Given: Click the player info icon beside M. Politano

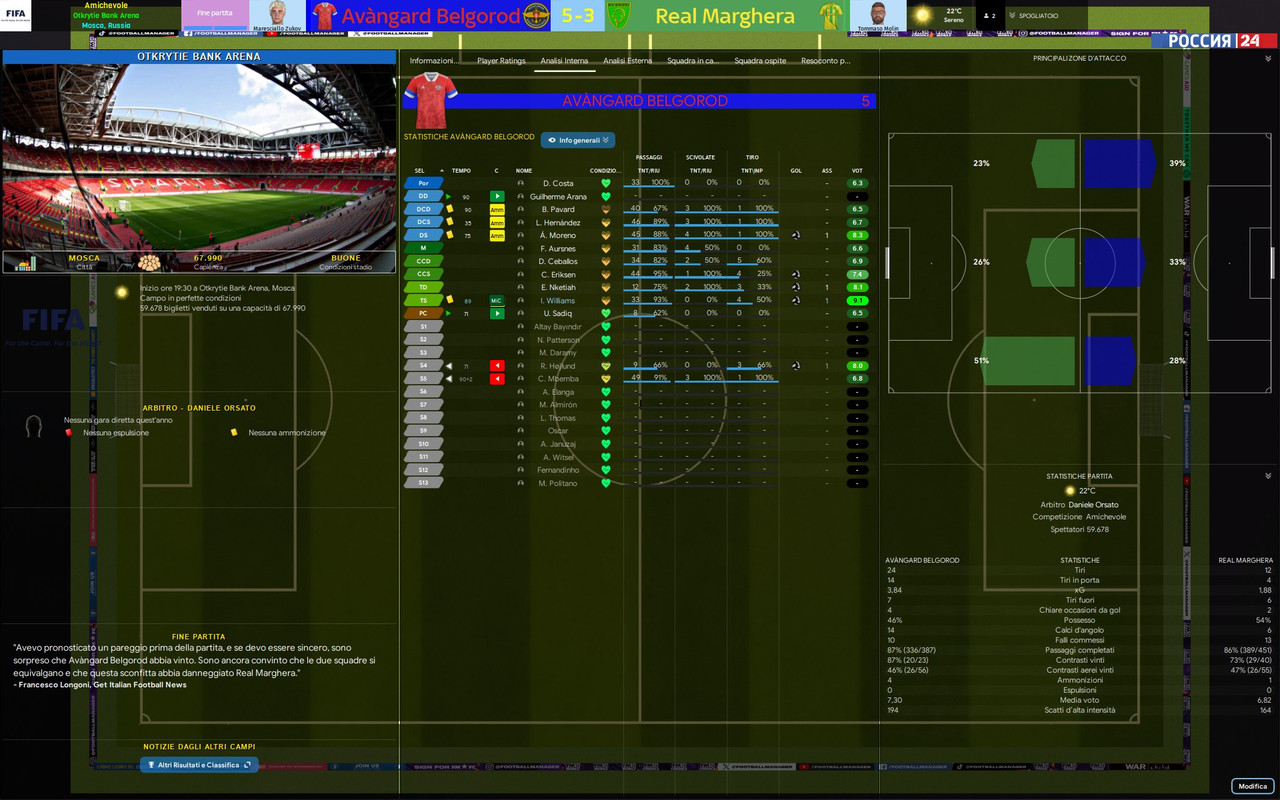Looking at the screenshot, I should [x=520, y=483].
